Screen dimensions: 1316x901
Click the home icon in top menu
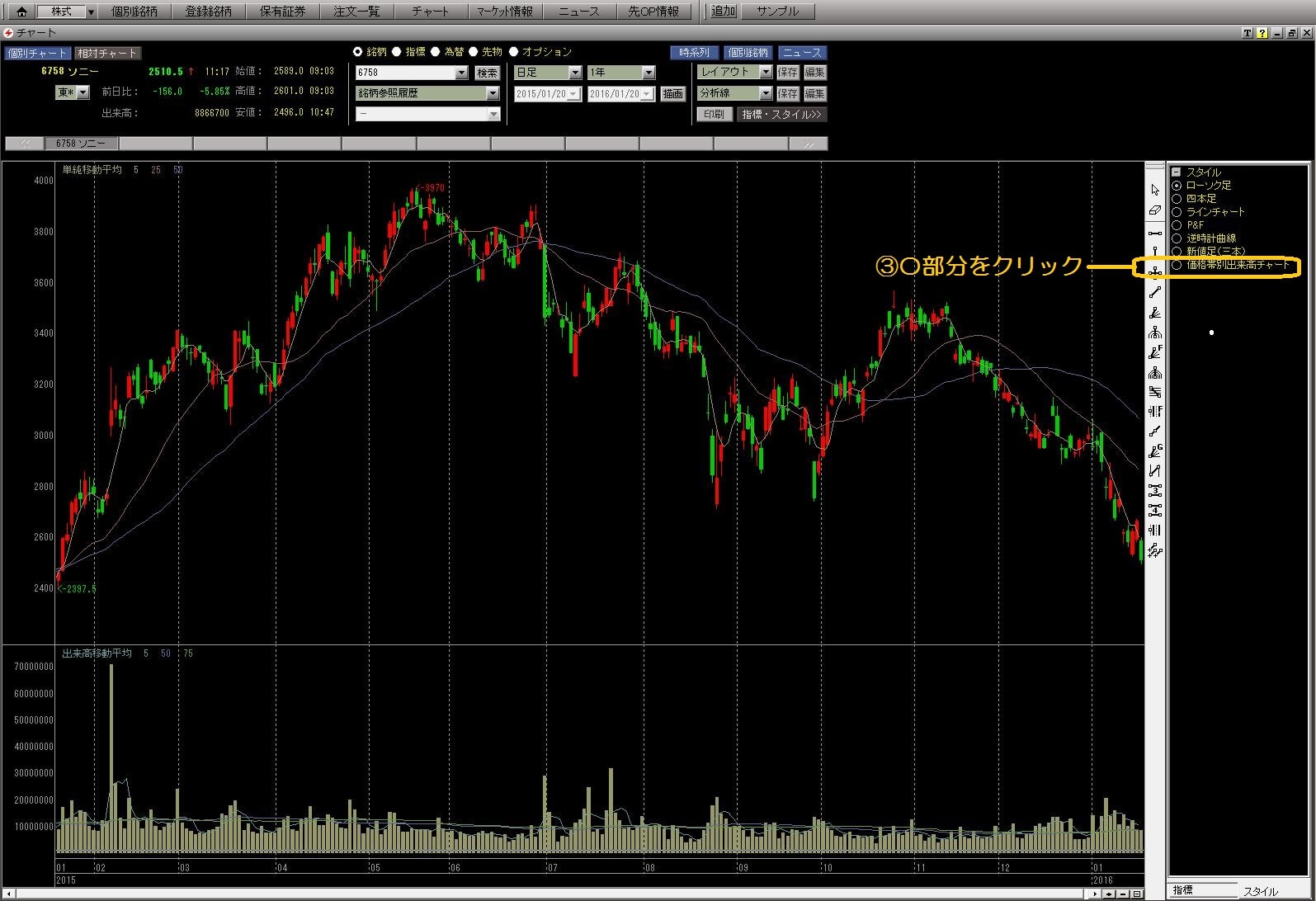(21, 12)
